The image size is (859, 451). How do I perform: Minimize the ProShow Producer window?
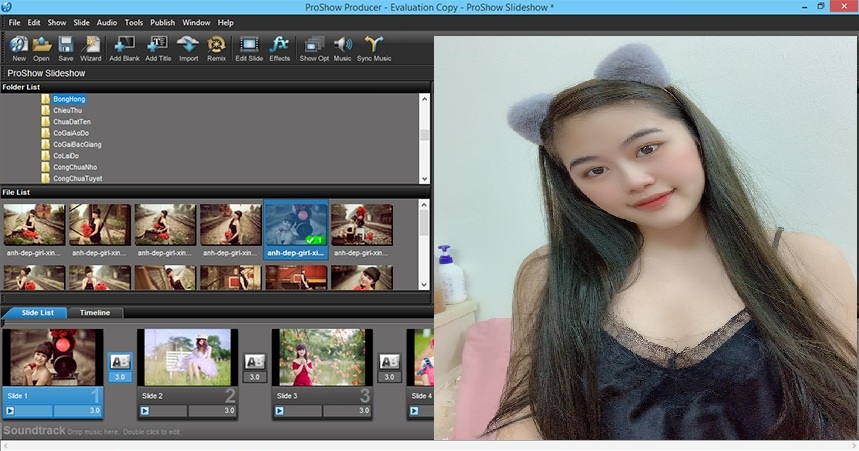[x=804, y=7]
